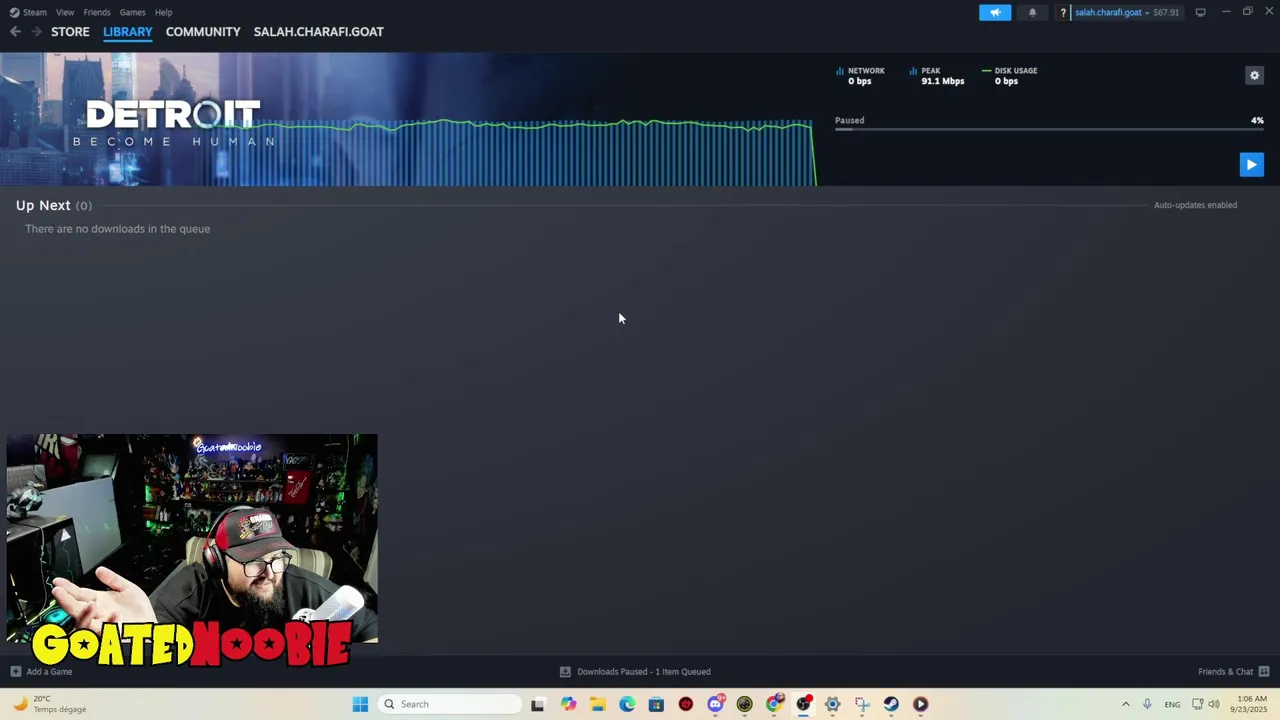Show hidden system tray icons
Viewport: 1280px width, 720px height.
(x=1125, y=704)
